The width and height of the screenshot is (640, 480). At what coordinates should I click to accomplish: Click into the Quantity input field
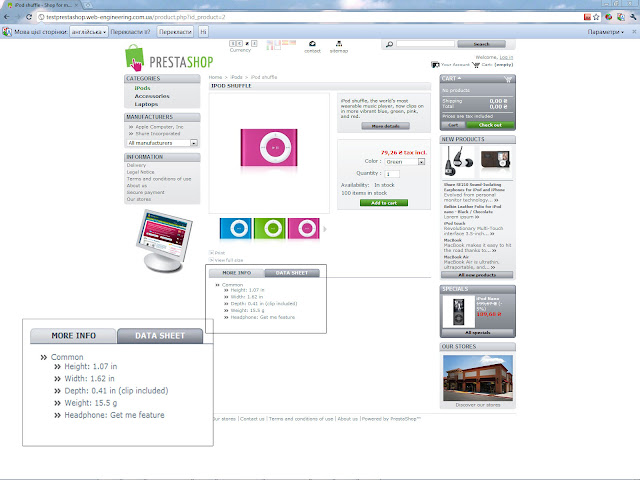(392, 174)
